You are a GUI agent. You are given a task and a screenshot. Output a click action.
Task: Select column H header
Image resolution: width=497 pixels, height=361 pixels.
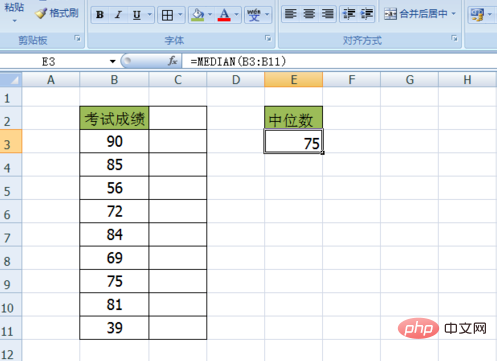[468, 80]
